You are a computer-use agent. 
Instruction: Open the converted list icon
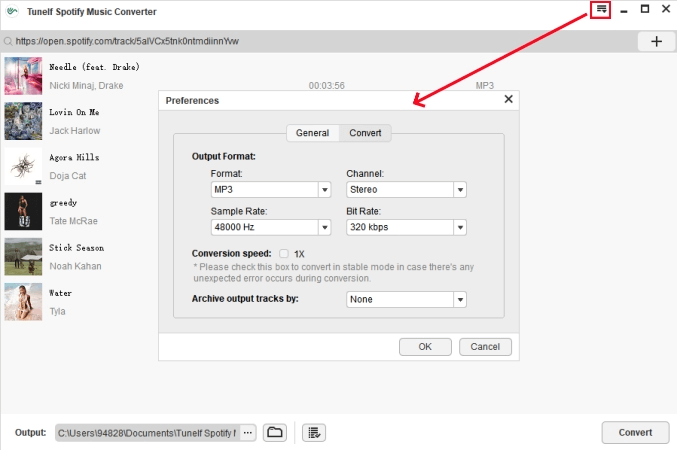point(314,432)
